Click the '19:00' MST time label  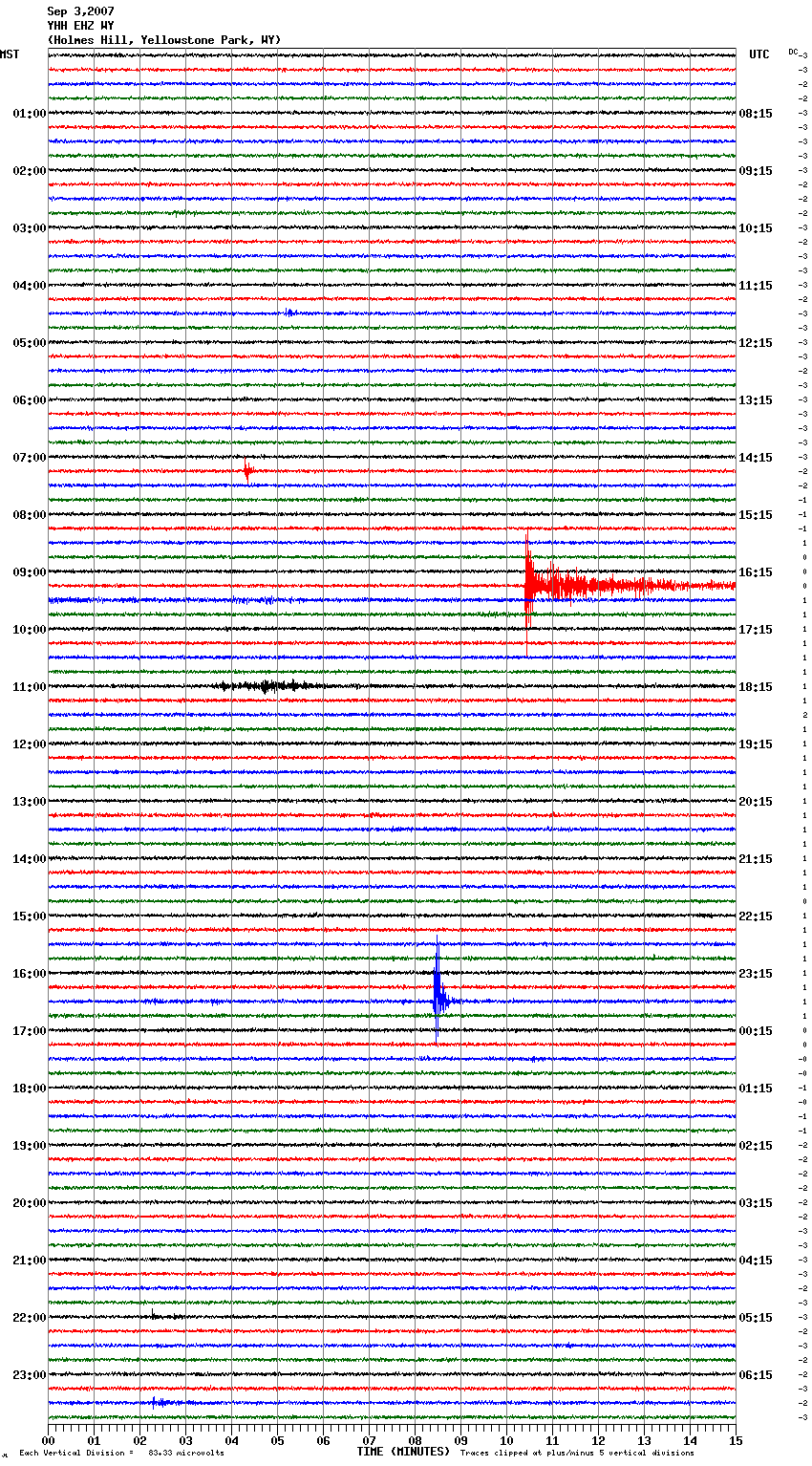[x=30, y=1146]
